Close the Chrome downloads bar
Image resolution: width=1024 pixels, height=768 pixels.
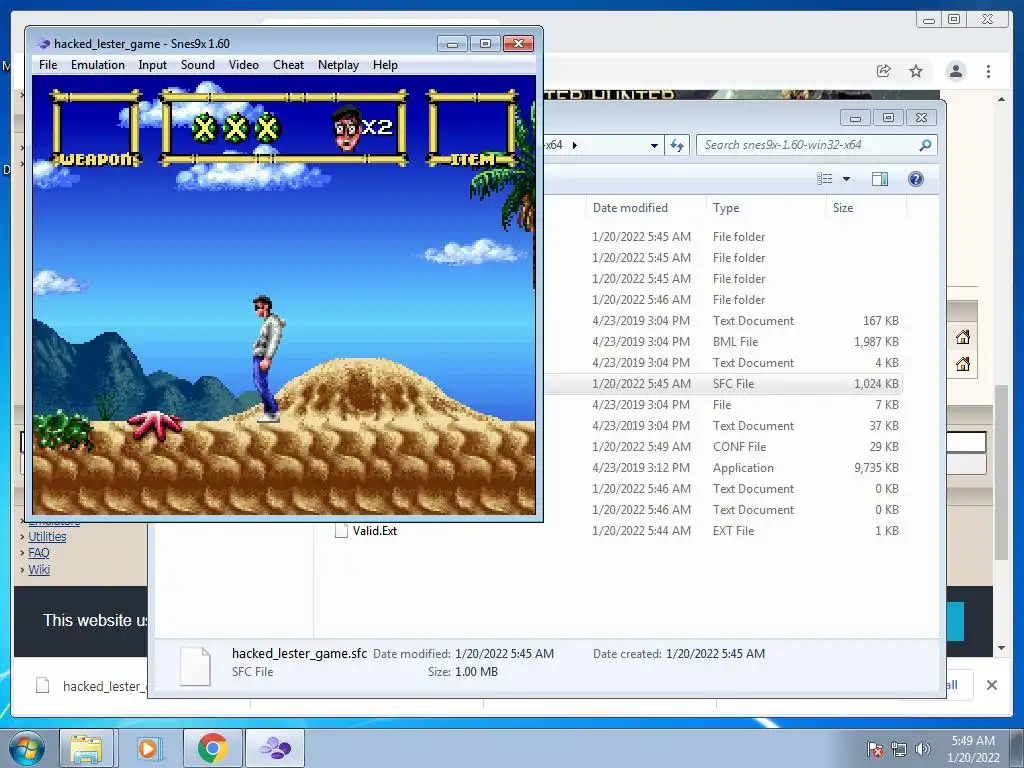tap(991, 685)
